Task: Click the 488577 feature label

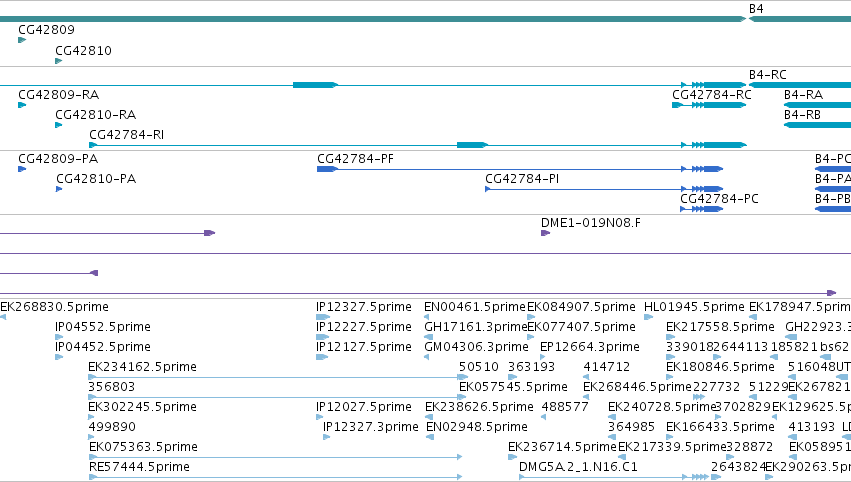Action: click(x=565, y=408)
